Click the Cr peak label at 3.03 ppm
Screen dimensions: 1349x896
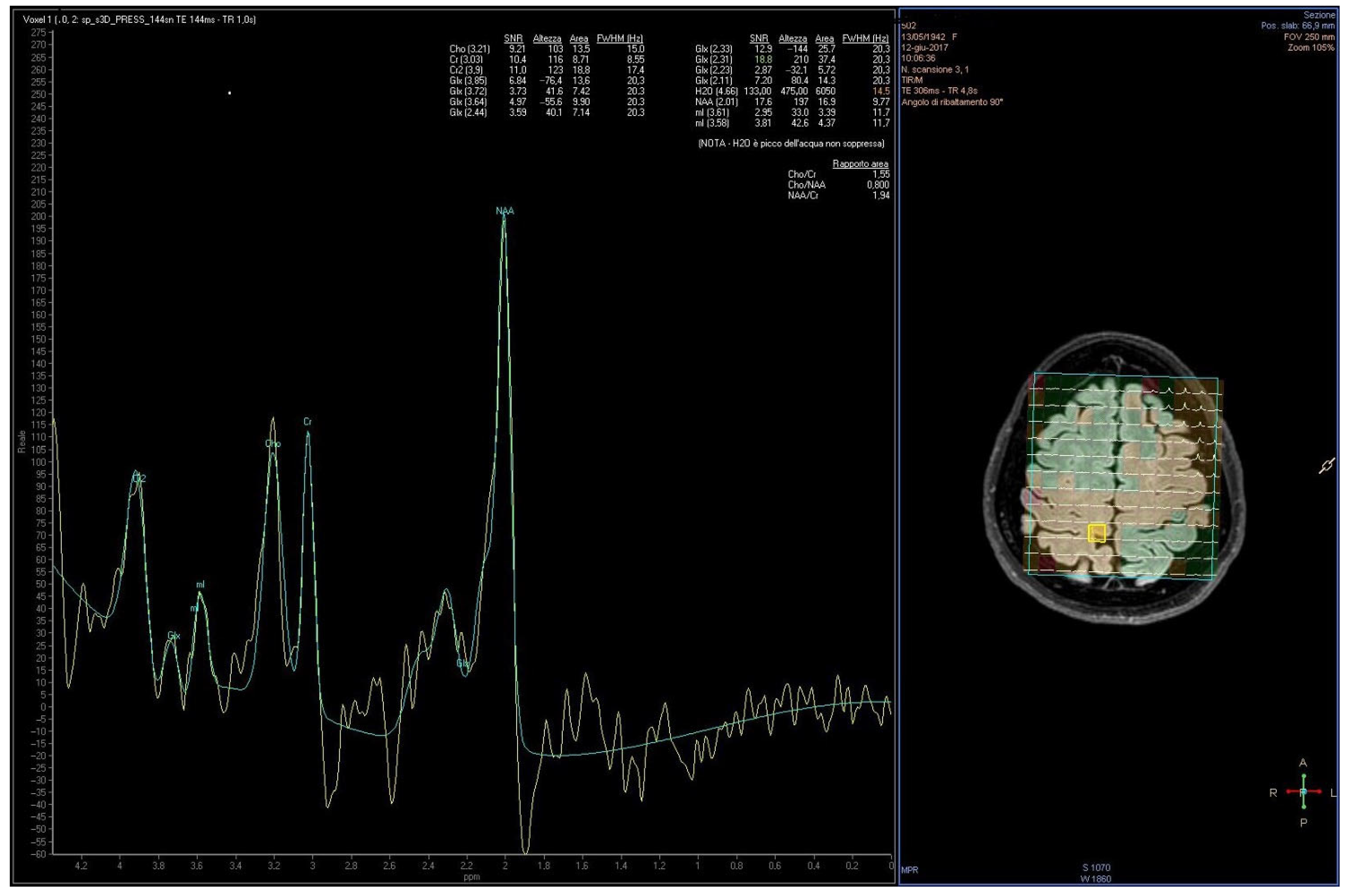tap(307, 422)
